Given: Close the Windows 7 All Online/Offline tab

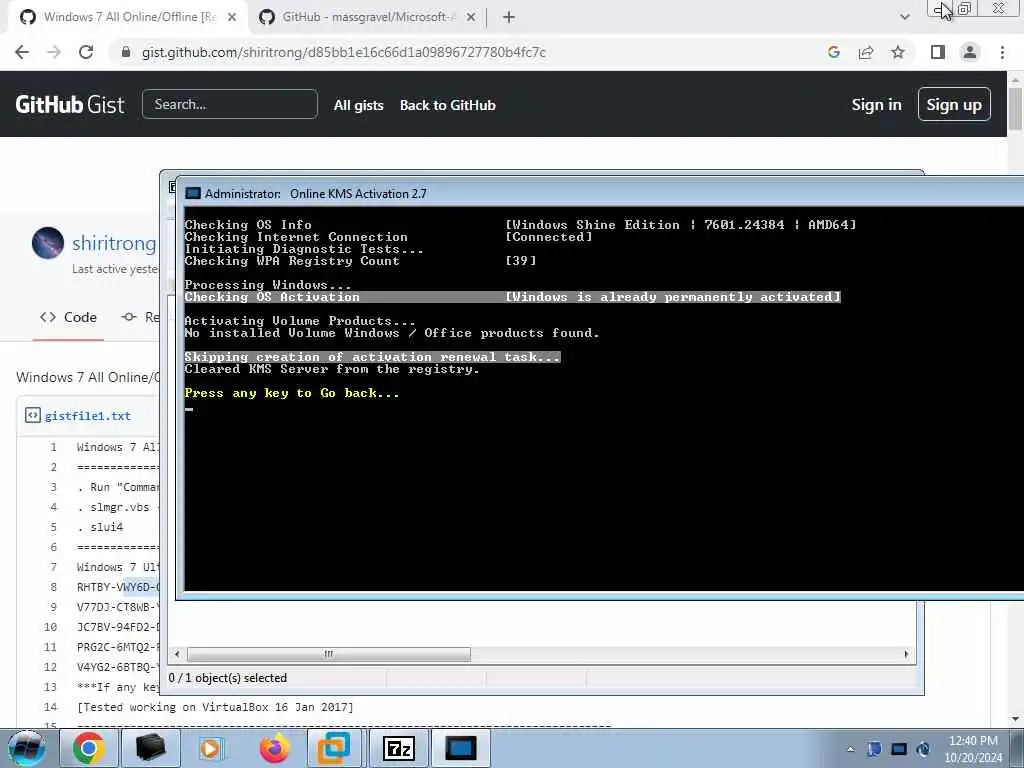Looking at the screenshot, I should pyautogui.click(x=232, y=18).
